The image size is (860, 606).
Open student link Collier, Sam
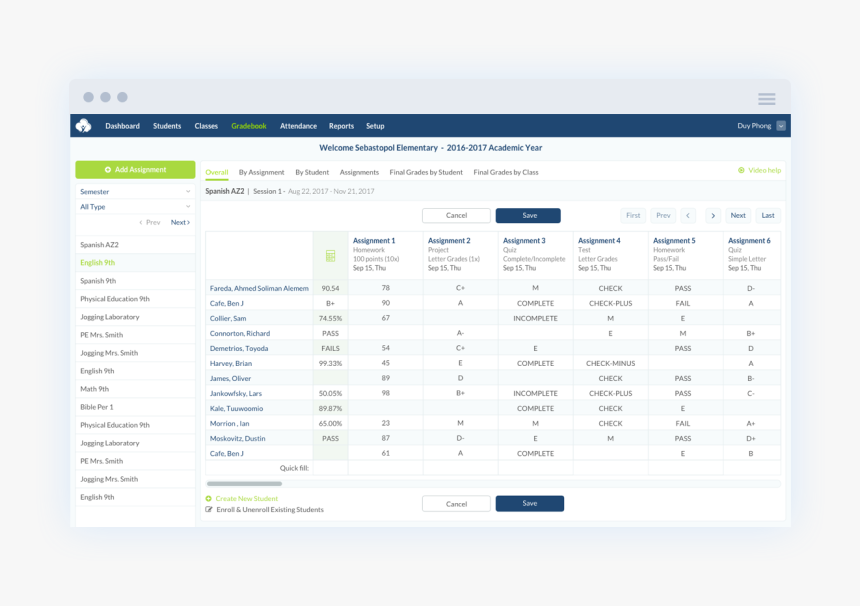coord(228,318)
